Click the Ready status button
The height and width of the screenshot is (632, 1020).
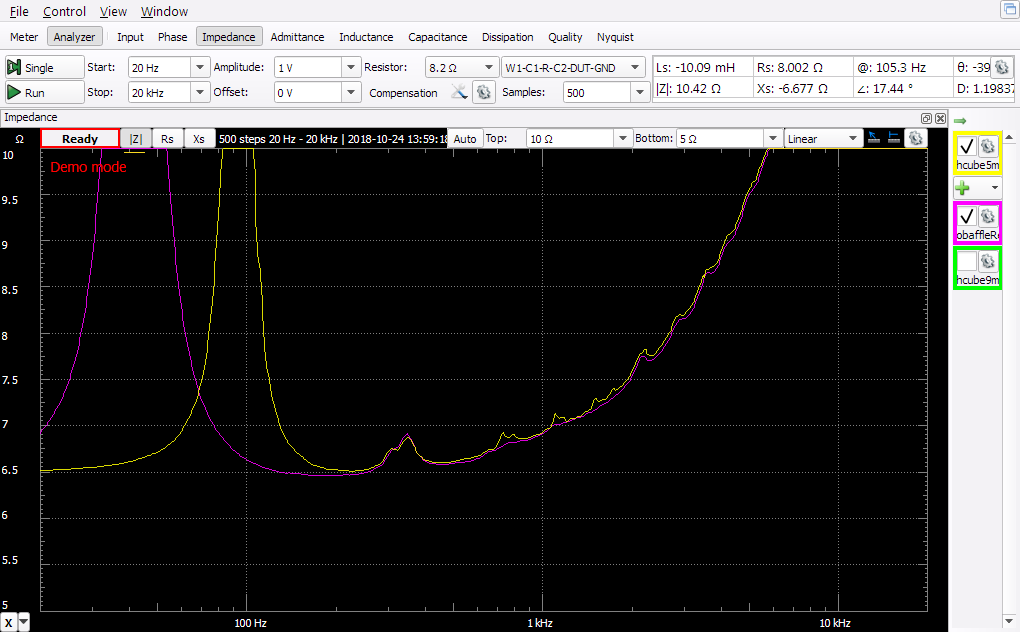pos(80,138)
